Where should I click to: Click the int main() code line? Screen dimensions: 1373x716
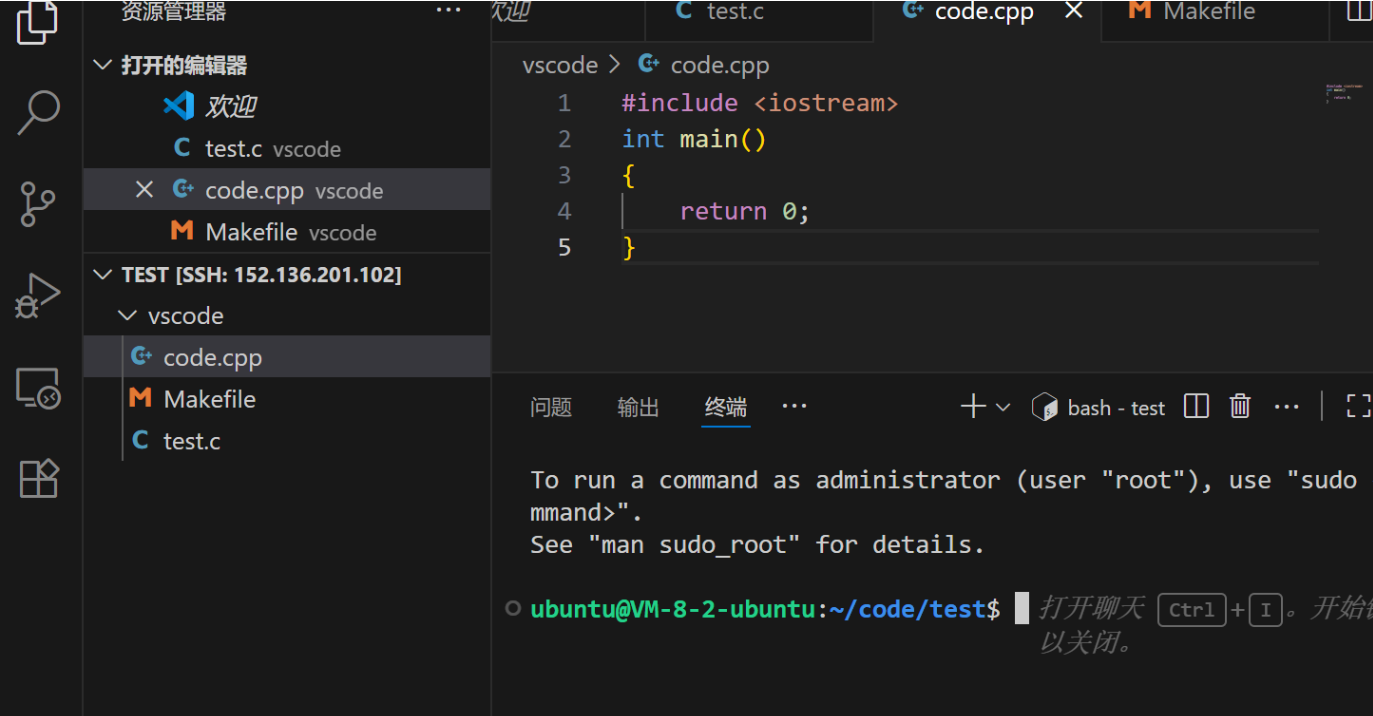[694, 139]
